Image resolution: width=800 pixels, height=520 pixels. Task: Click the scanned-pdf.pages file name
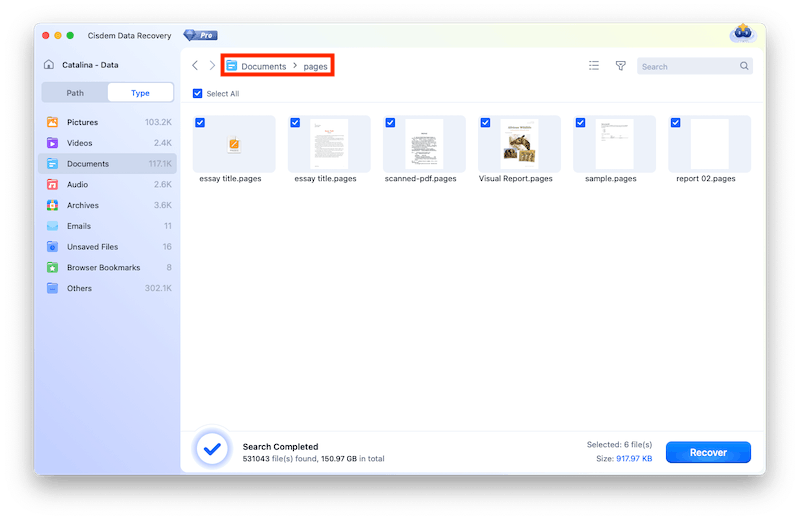pos(420,179)
